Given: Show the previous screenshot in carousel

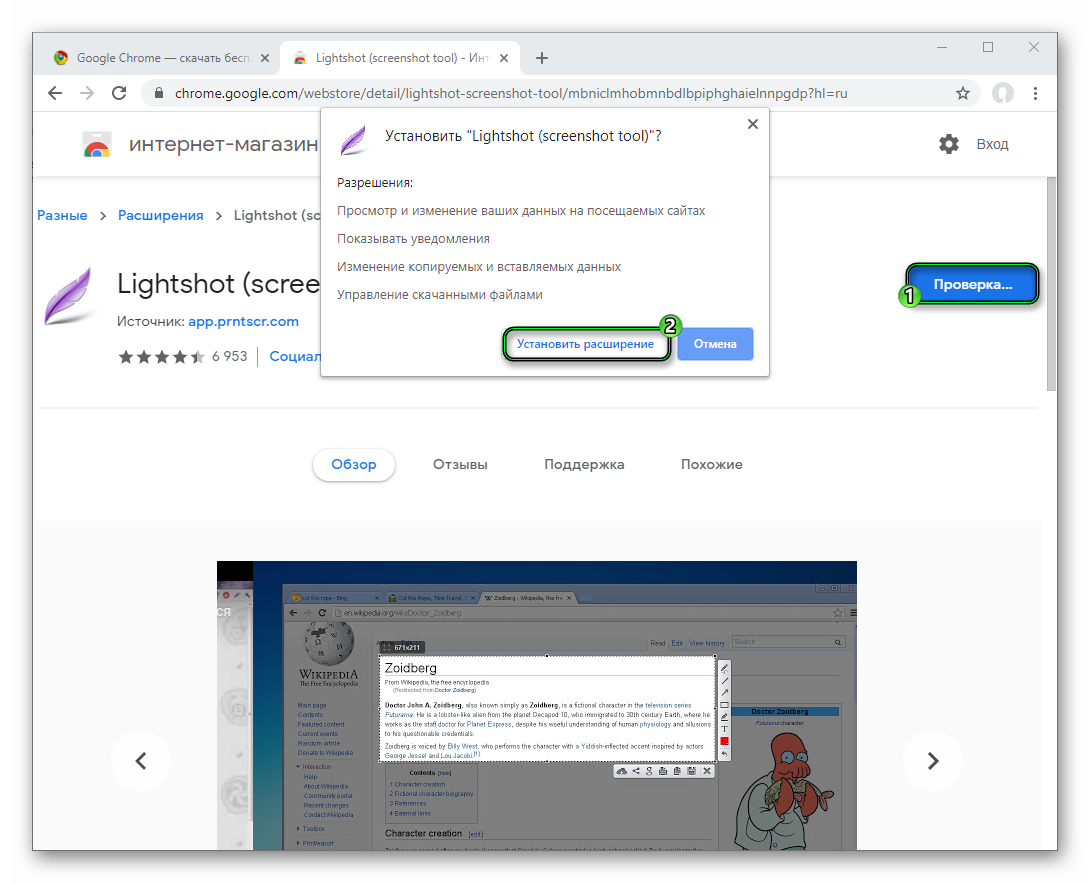Looking at the screenshot, I should (141, 761).
